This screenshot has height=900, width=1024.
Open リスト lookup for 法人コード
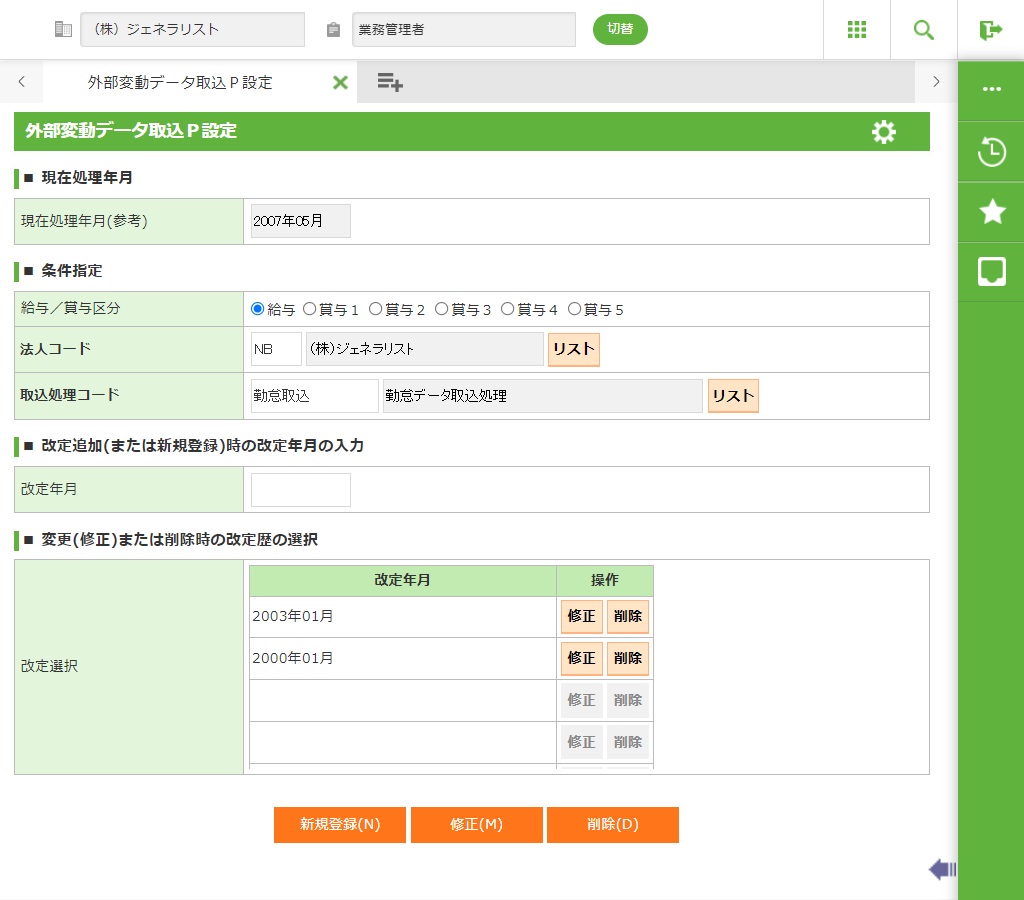point(573,350)
